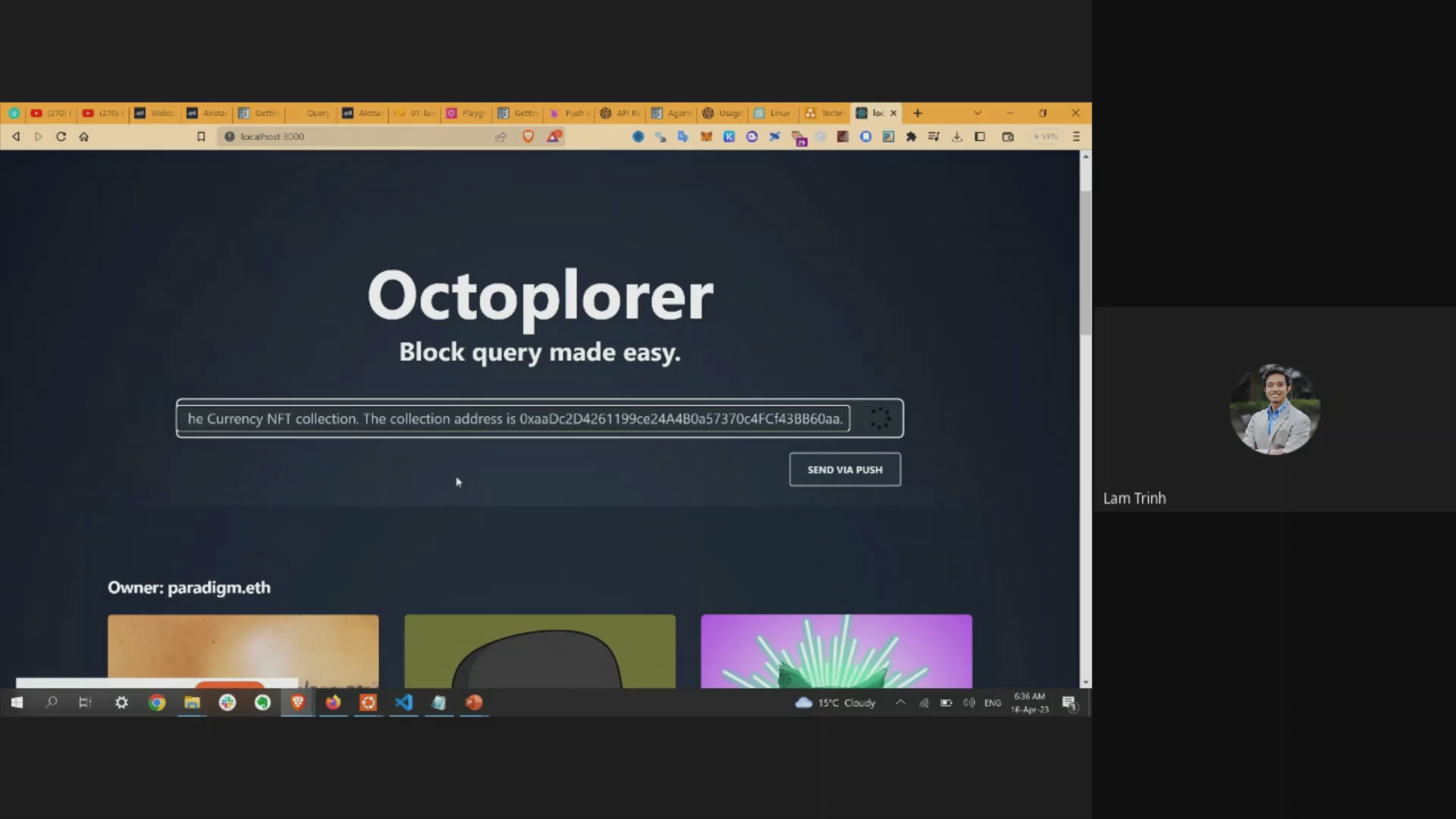Open the browser hamburger main menu
1456x819 pixels.
click(x=1076, y=136)
